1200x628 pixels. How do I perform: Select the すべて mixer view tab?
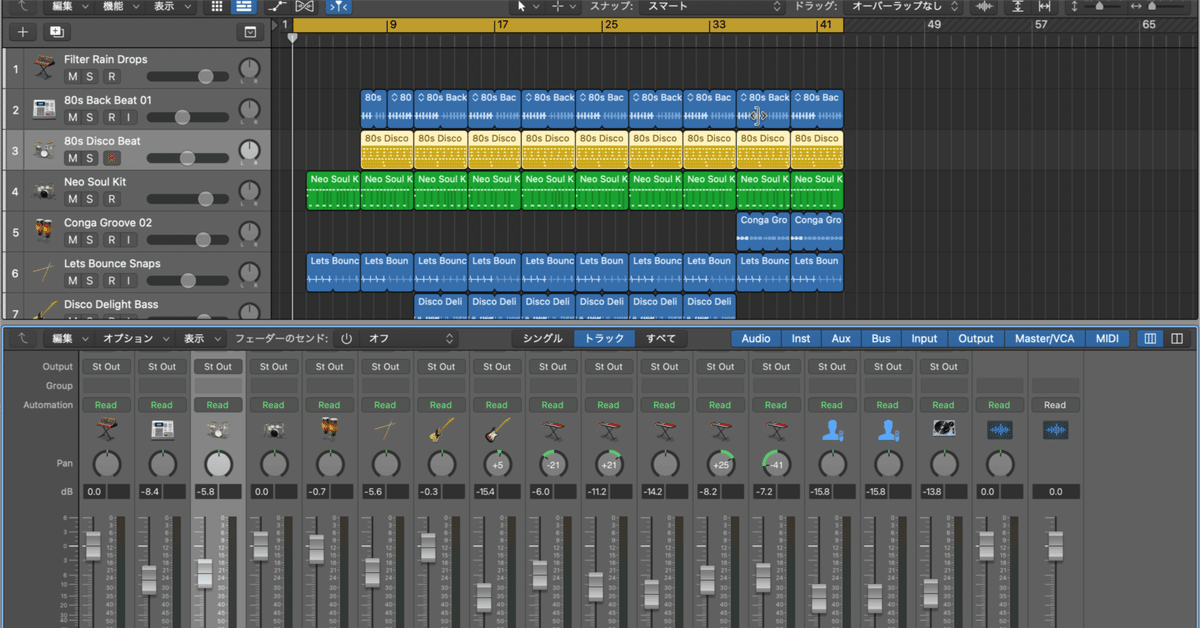(661, 339)
